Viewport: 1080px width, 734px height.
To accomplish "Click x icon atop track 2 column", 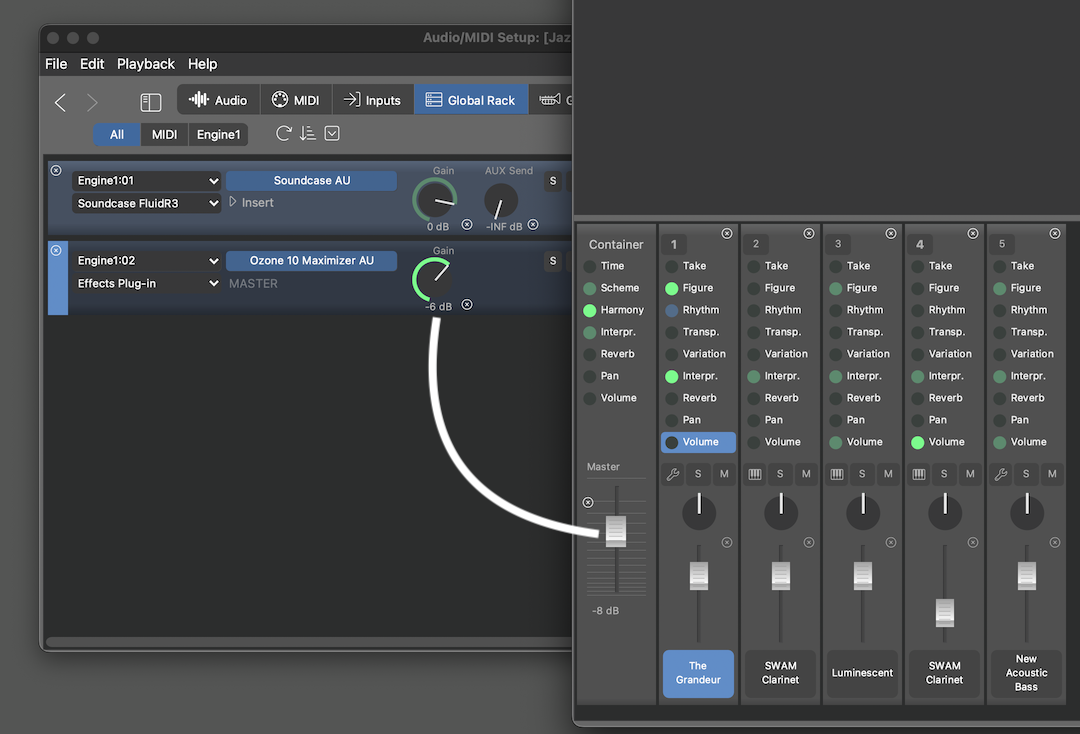I will pyautogui.click(x=809, y=233).
